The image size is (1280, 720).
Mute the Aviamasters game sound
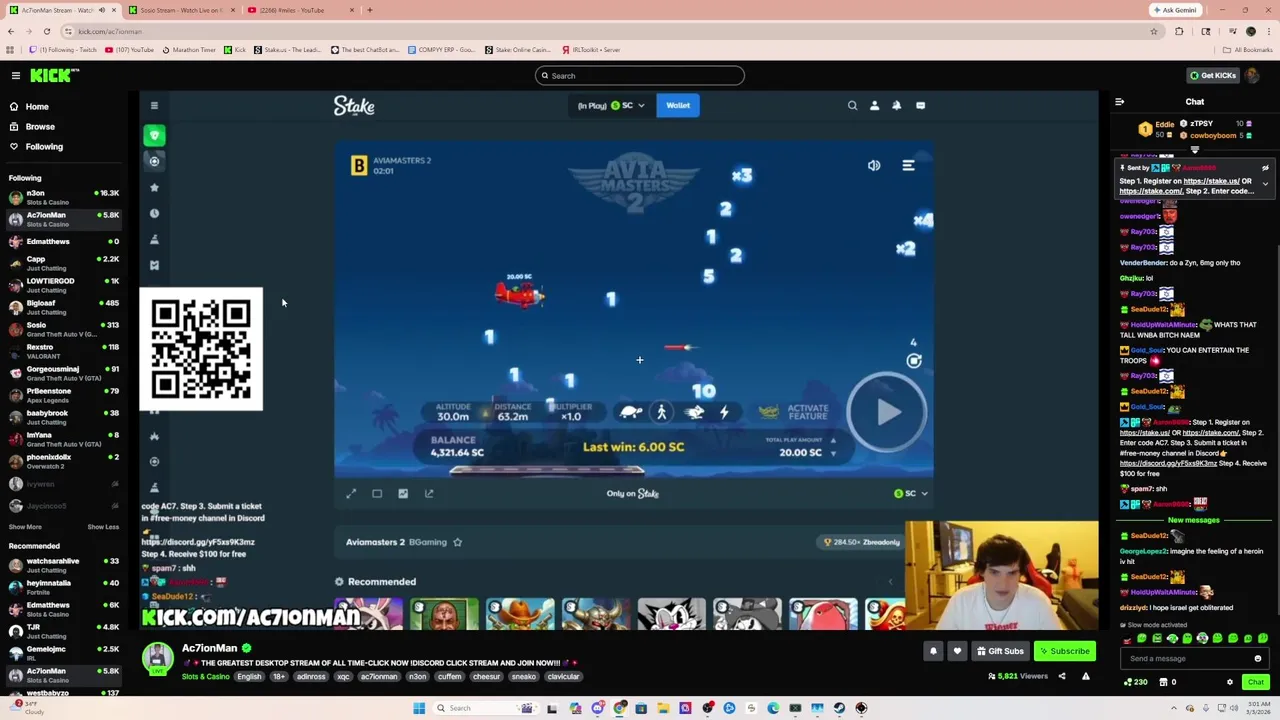tap(874, 166)
